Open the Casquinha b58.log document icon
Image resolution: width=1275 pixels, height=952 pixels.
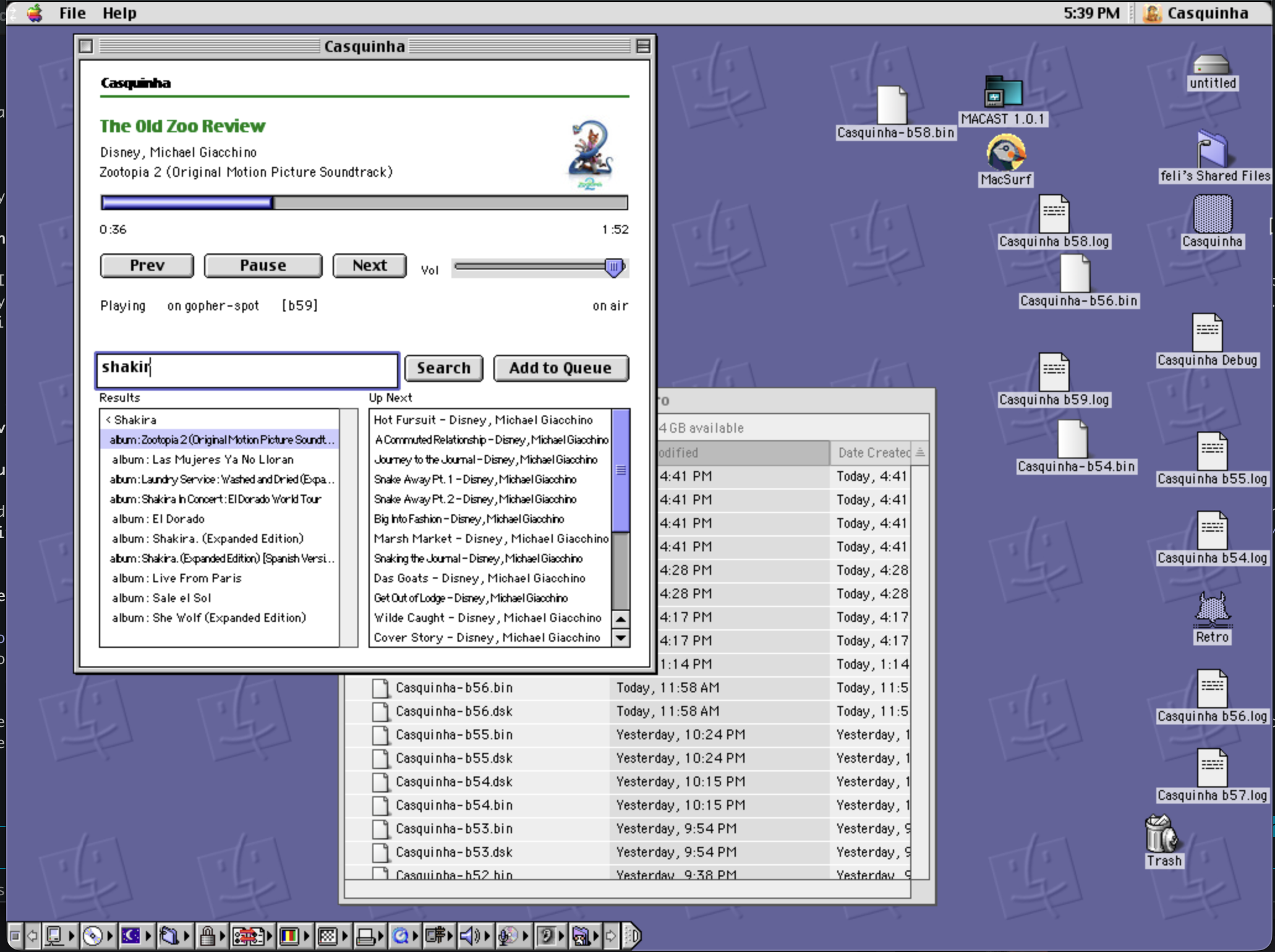coord(1054,214)
